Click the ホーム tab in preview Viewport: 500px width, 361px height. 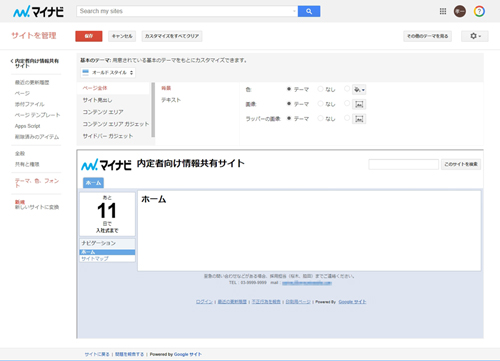tap(93, 183)
